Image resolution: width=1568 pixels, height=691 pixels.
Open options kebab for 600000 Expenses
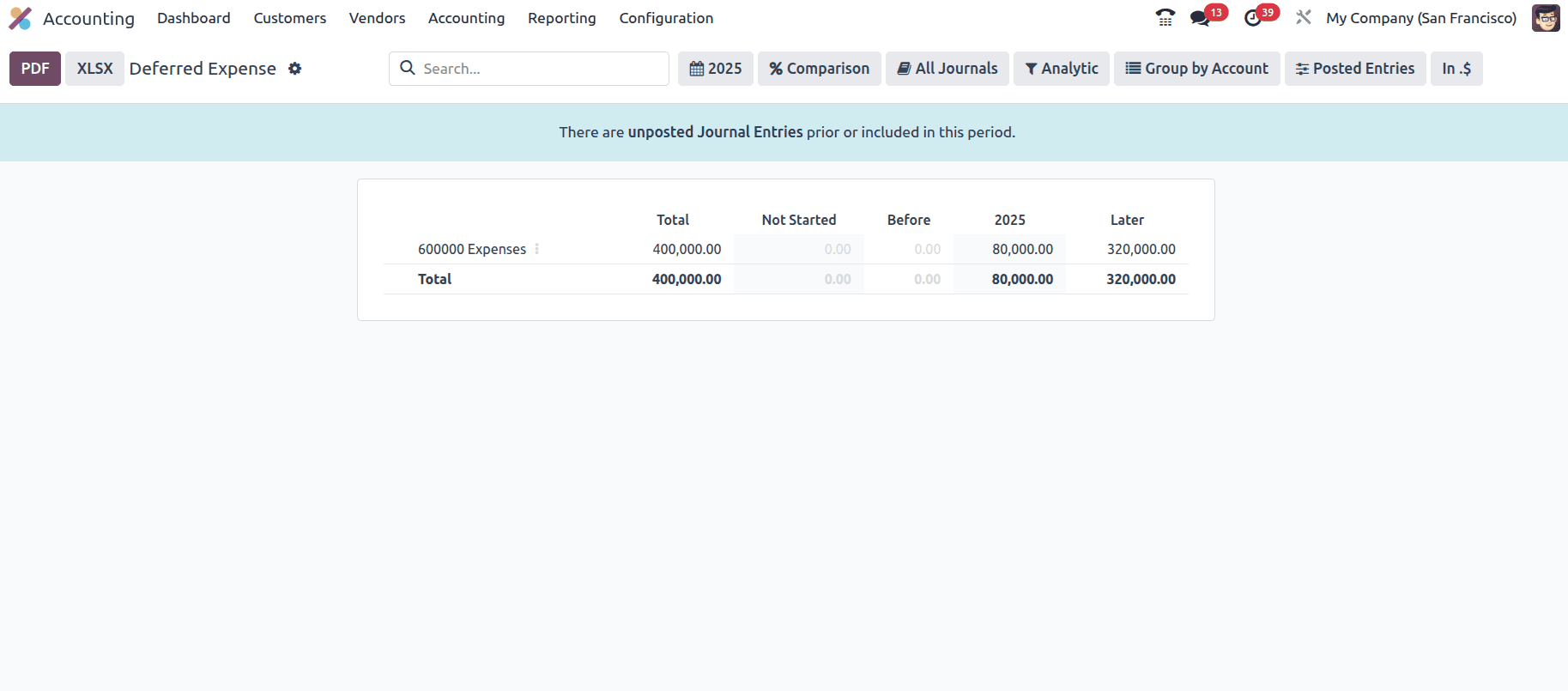tap(537, 249)
